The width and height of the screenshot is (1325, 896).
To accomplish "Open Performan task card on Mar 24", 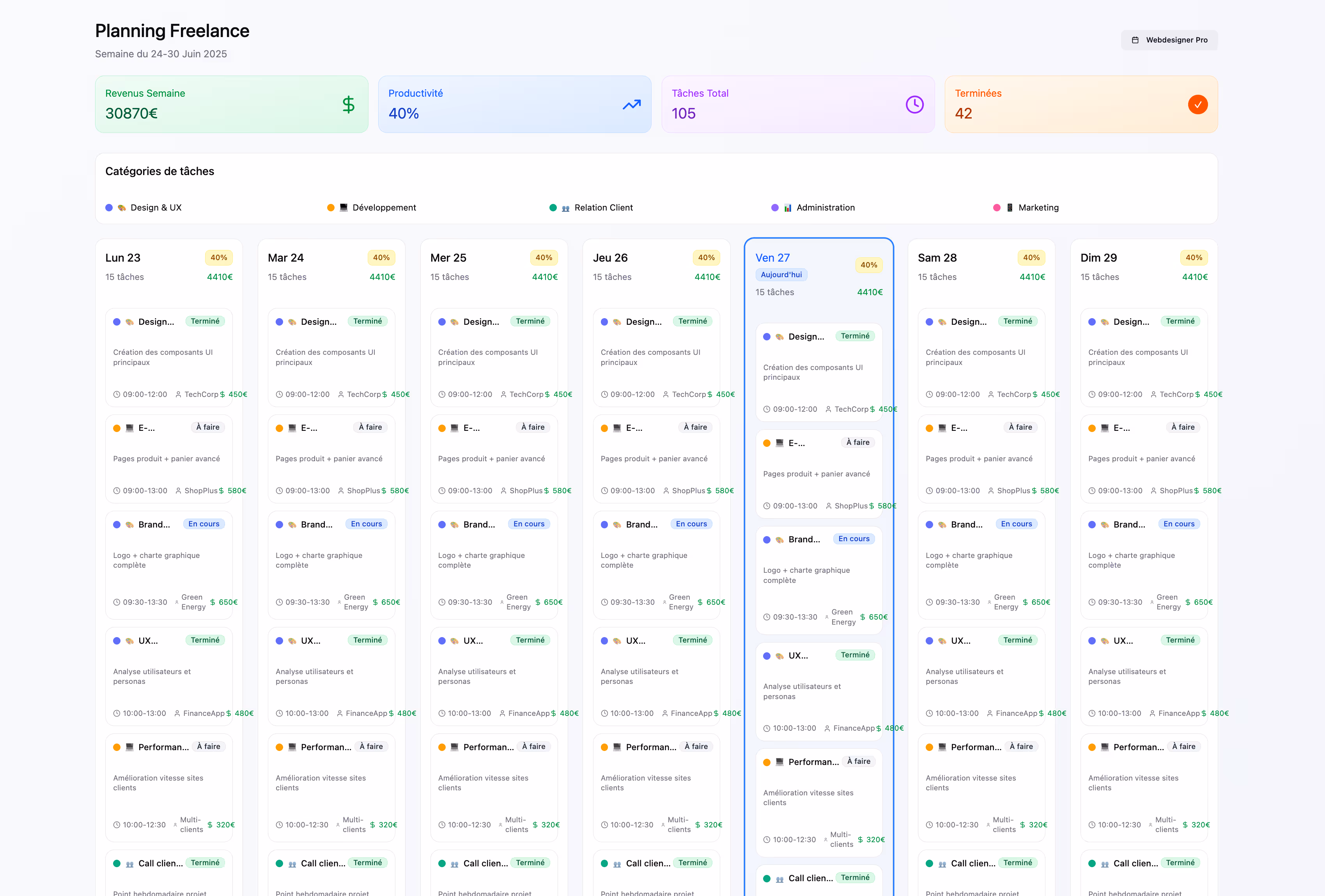I will pos(331,788).
